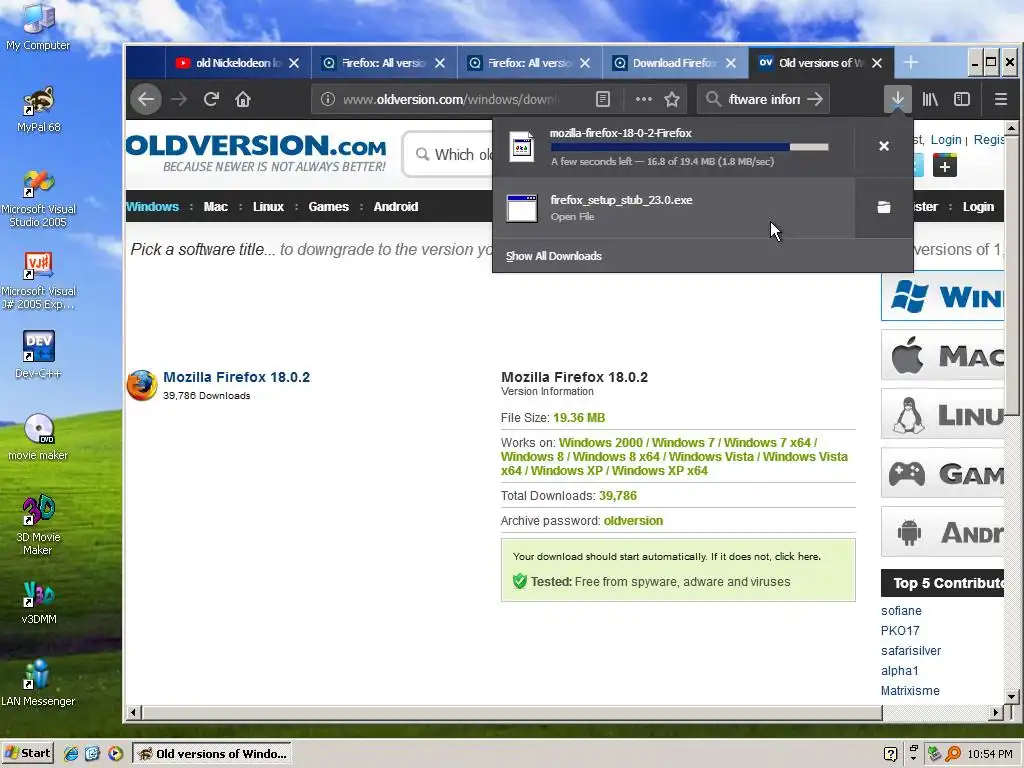The image size is (1024, 768).
Task: Open movie maker desktop icon
Action: pyautogui.click(x=38, y=437)
